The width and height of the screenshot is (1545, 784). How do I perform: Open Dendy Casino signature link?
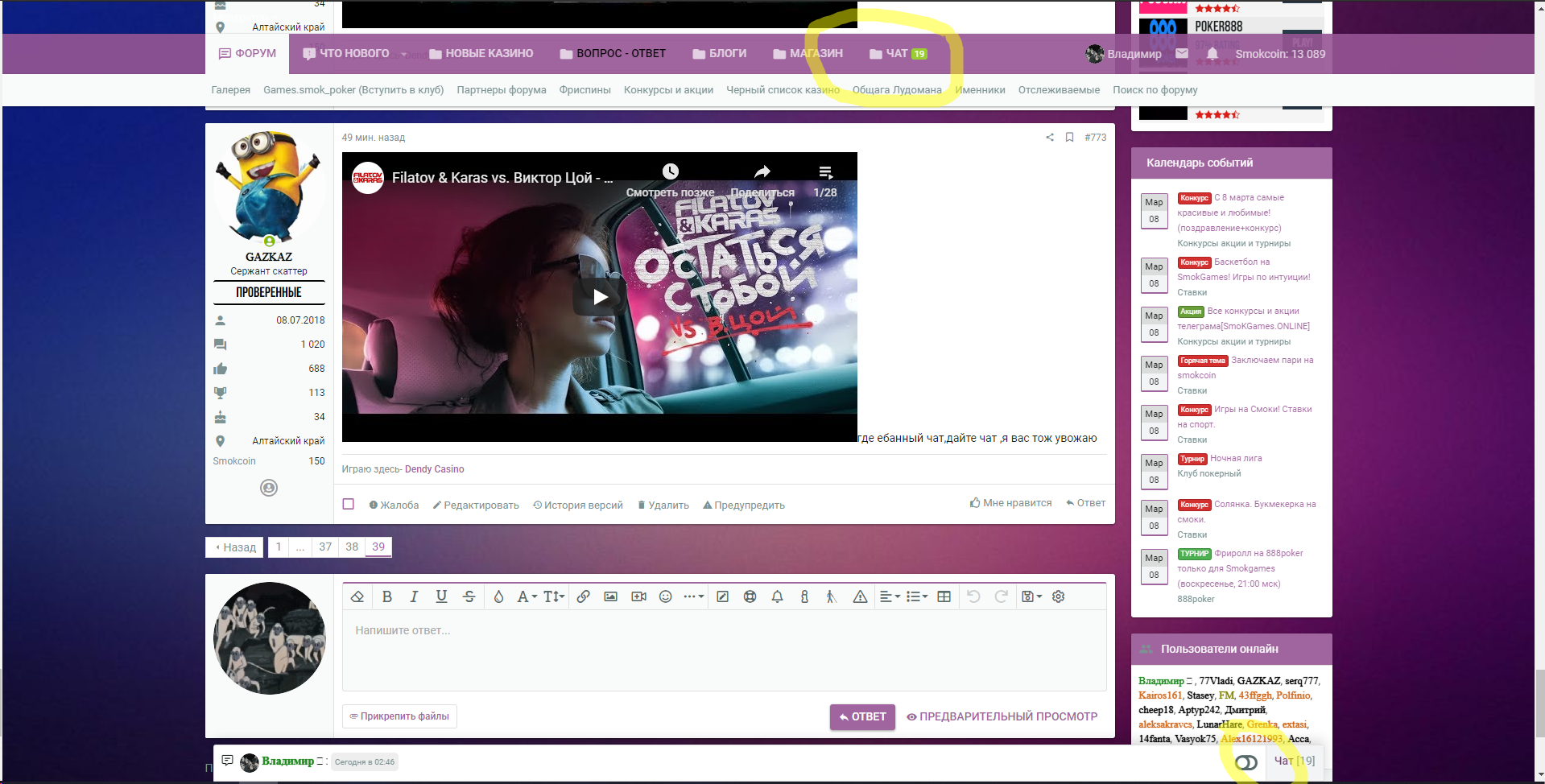435,469
